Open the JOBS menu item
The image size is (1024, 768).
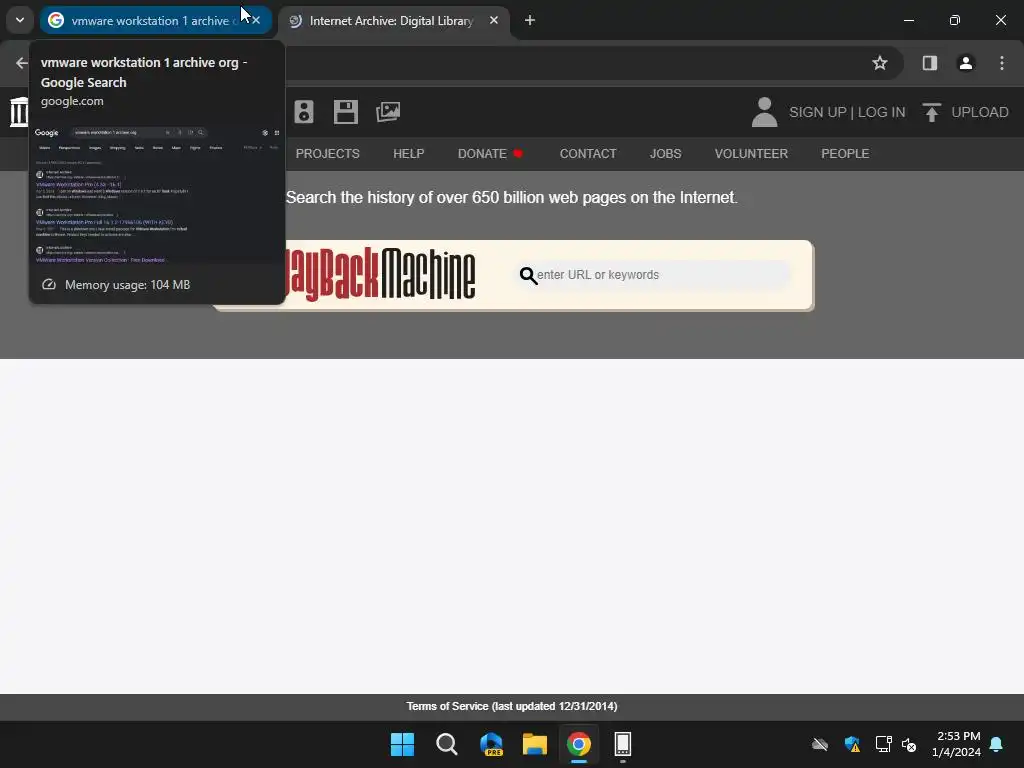pyautogui.click(x=665, y=153)
